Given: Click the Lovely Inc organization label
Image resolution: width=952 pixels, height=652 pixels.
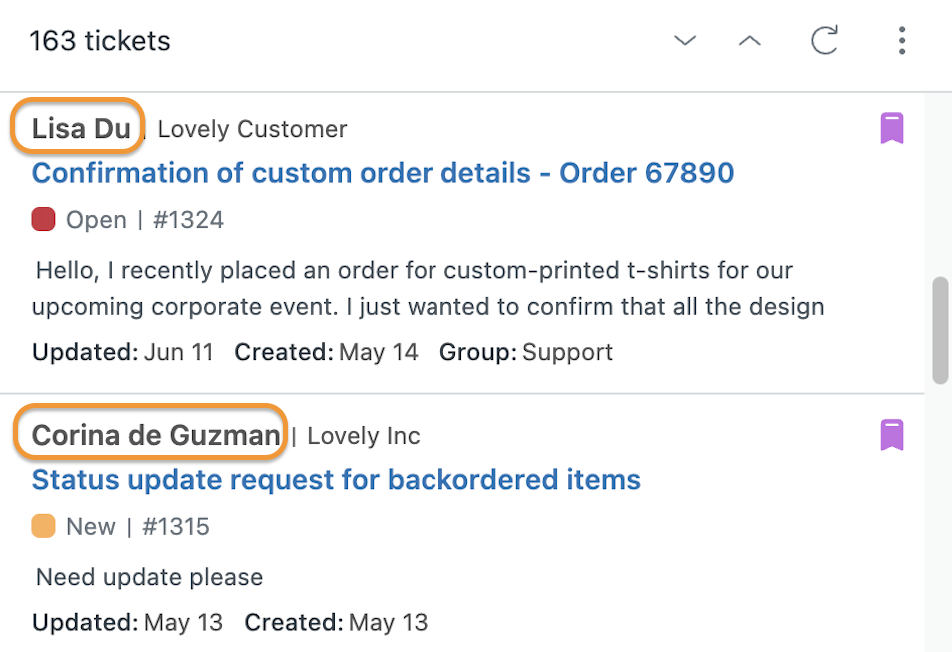Looking at the screenshot, I should click(364, 436).
